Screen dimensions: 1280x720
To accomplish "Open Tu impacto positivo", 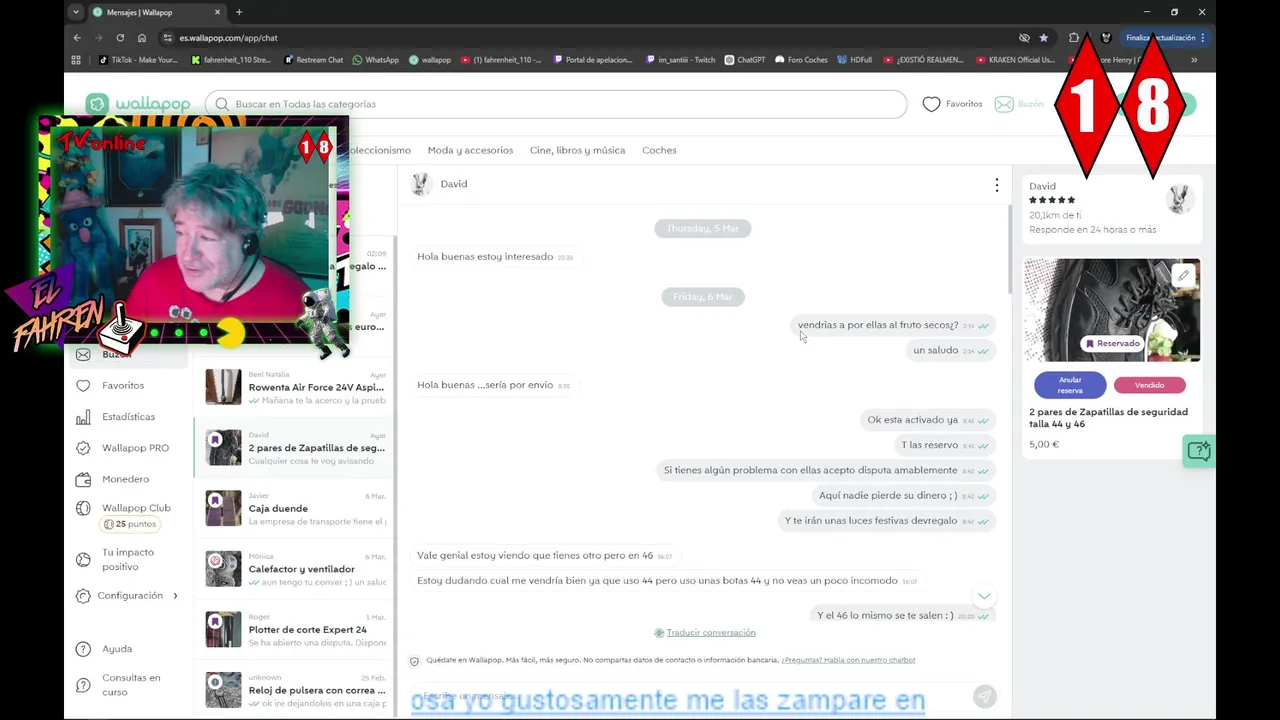I will pyautogui.click(x=127, y=559).
